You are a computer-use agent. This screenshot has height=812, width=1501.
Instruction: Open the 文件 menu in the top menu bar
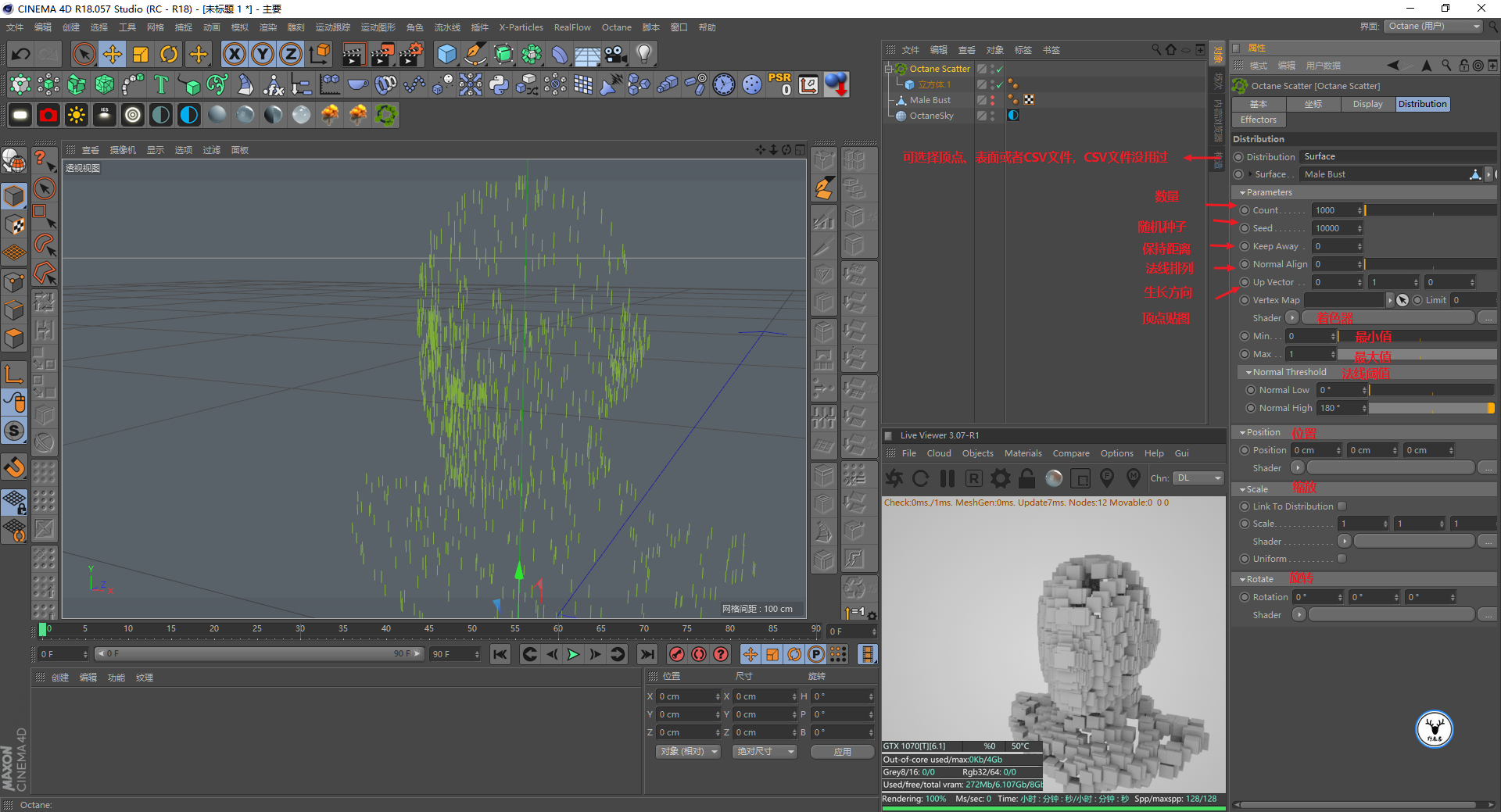15,27
